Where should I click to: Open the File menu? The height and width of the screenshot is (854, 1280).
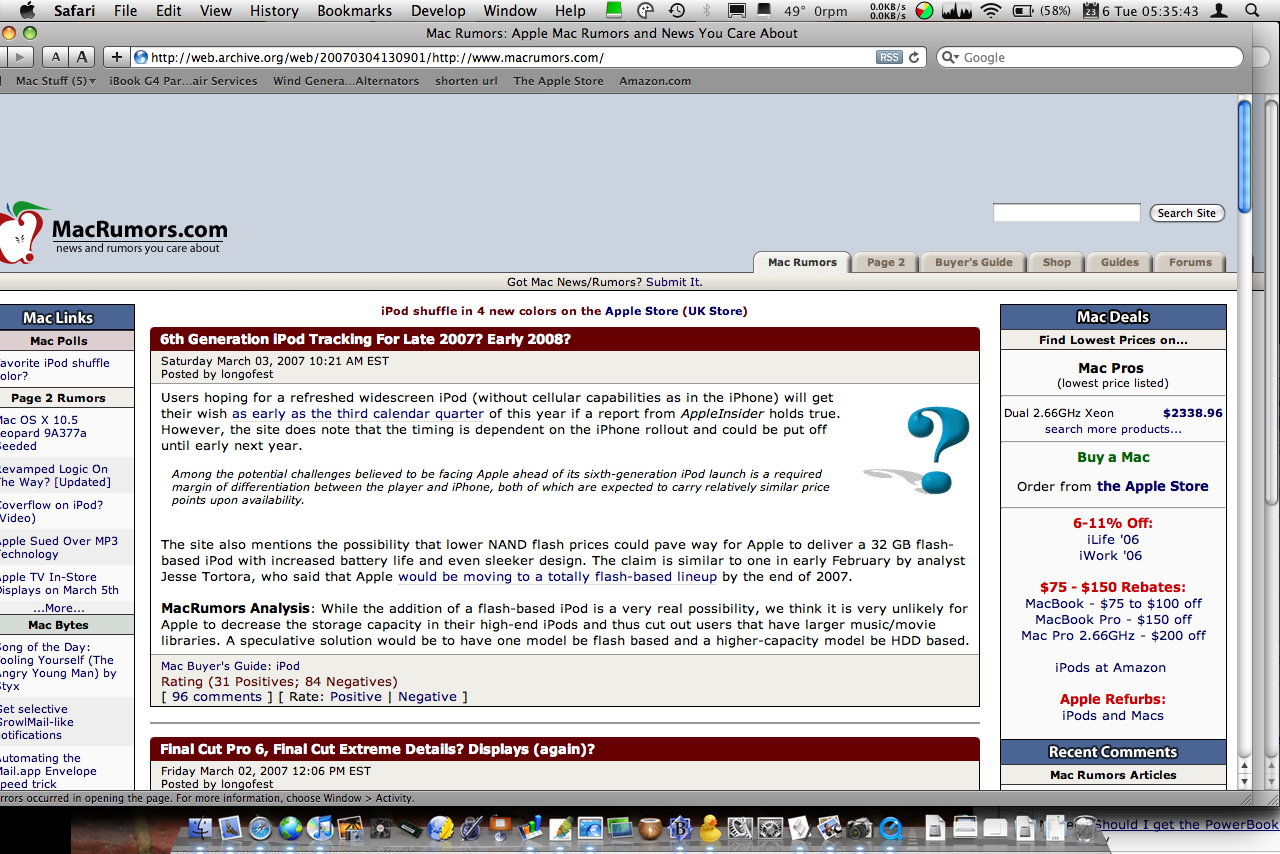(125, 11)
